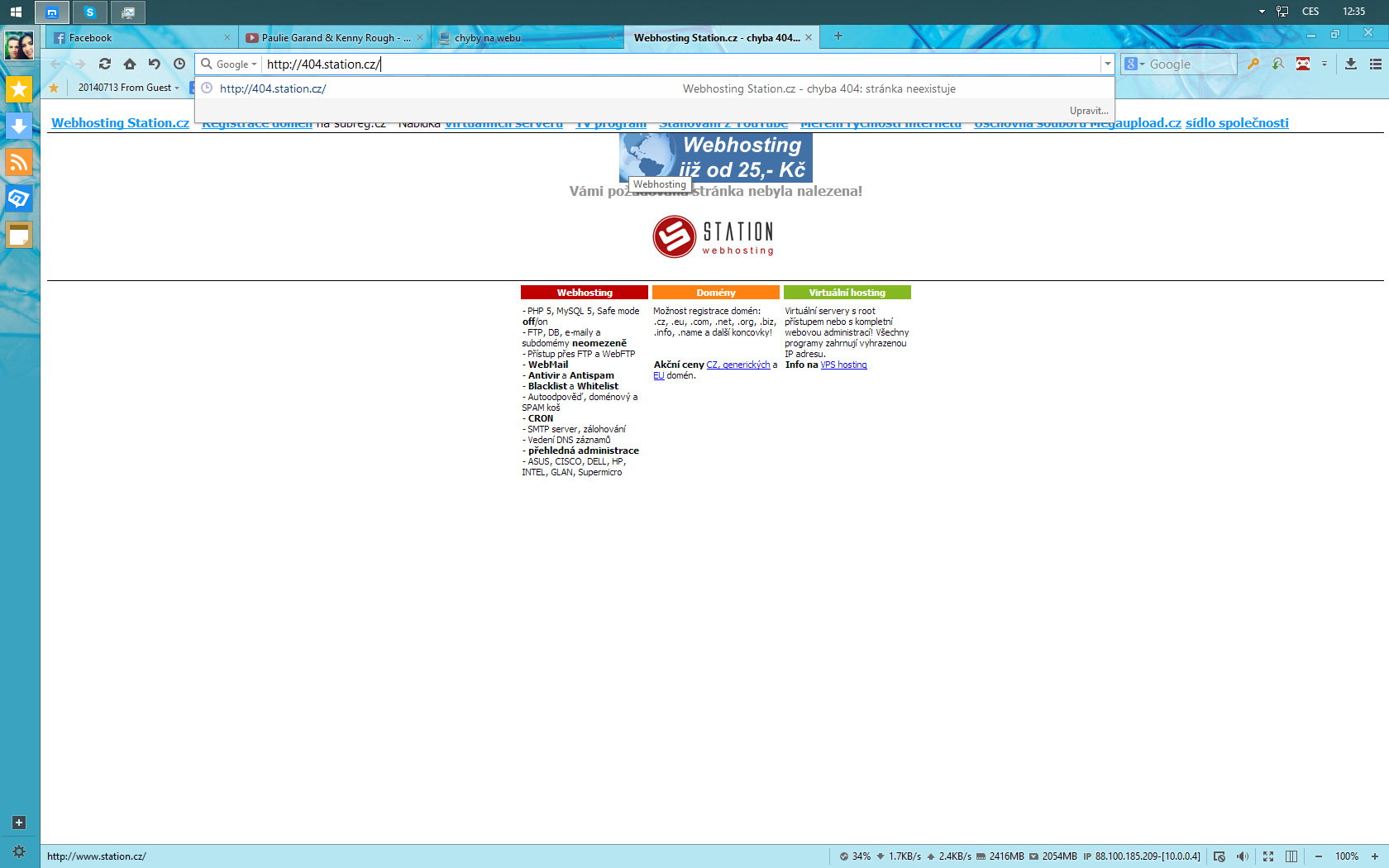Click the green arrow magnifier toolbar icon
Viewport: 1389px width, 868px height.
1278,64
